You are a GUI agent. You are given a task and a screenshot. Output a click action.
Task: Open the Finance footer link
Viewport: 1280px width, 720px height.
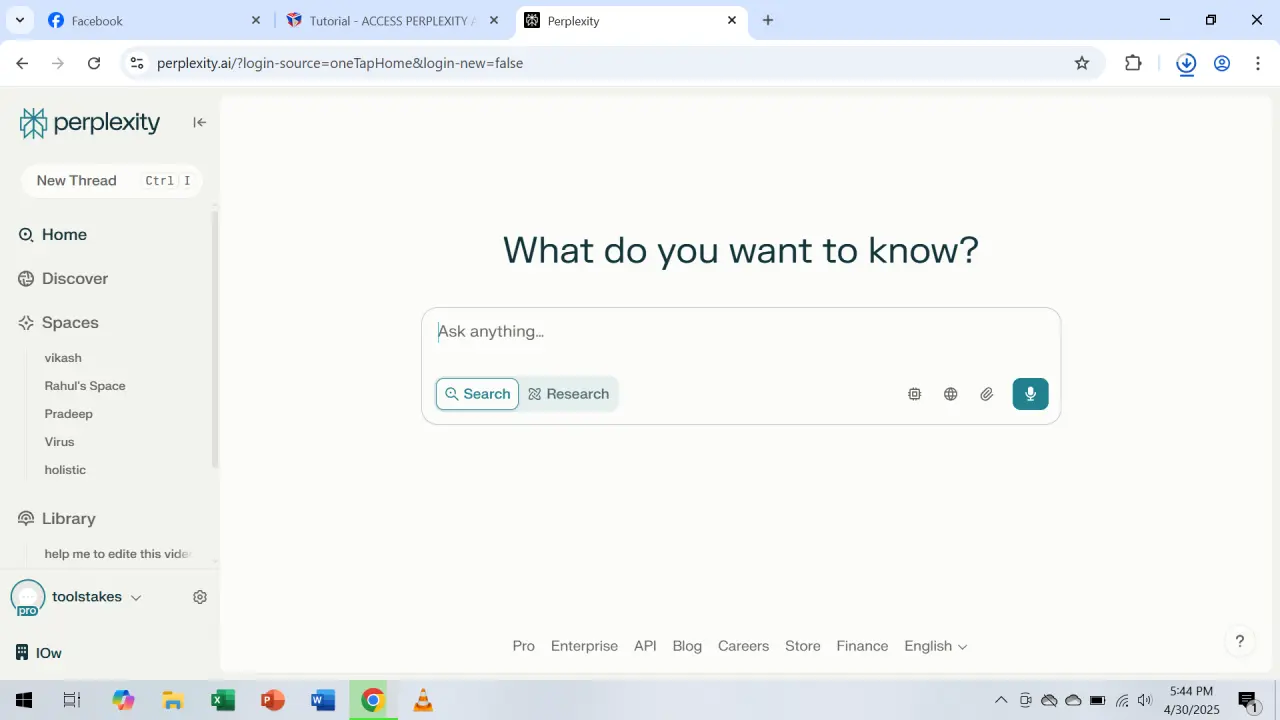point(862,646)
